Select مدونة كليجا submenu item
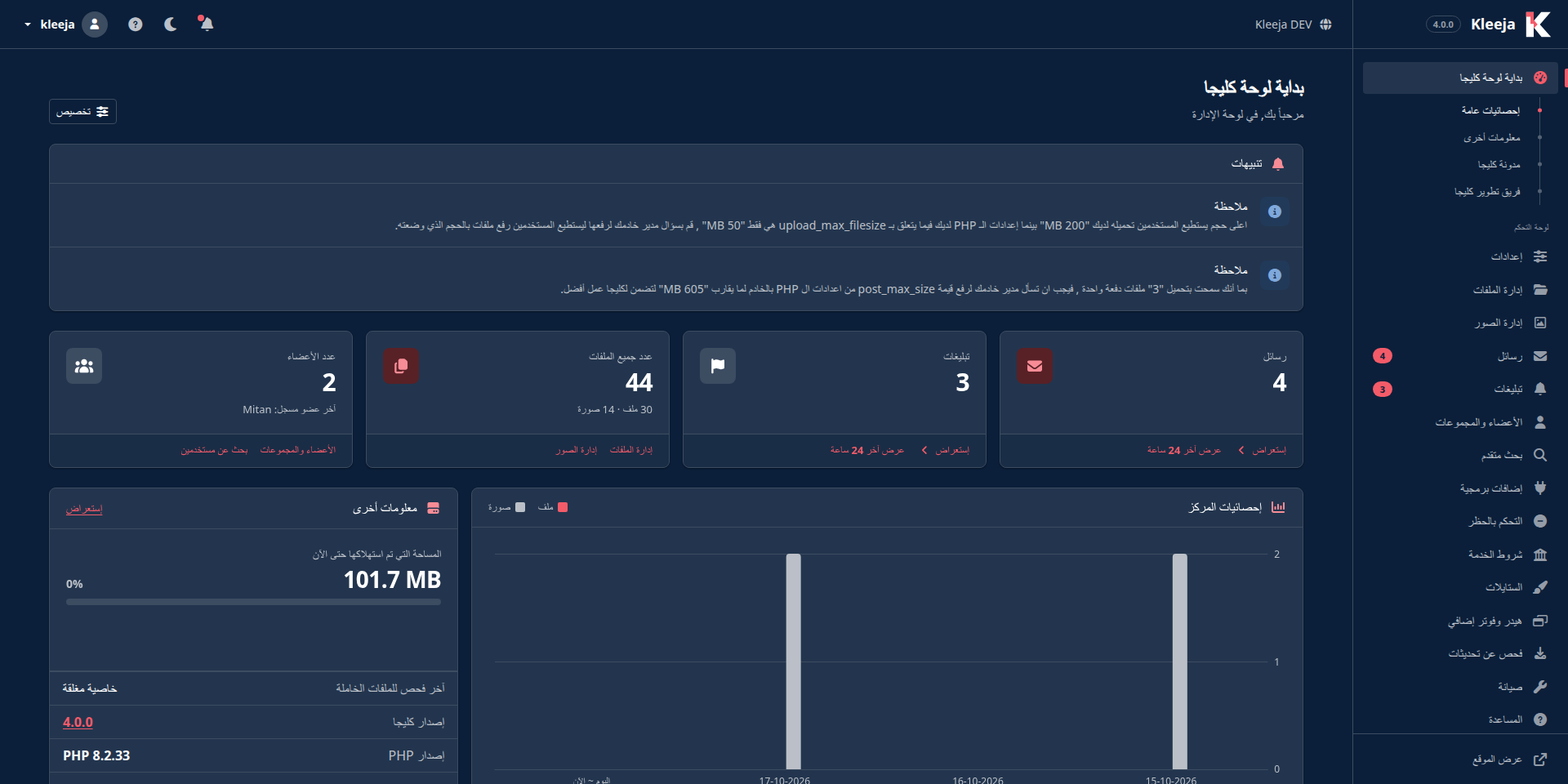The height and width of the screenshot is (784, 1568). tap(1499, 164)
